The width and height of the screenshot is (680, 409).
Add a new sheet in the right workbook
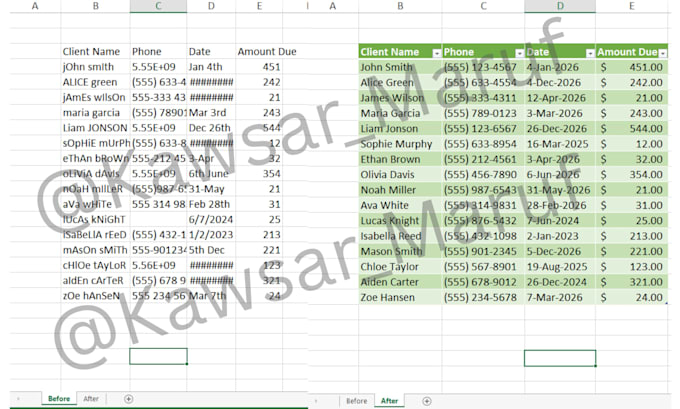(427, 401)
